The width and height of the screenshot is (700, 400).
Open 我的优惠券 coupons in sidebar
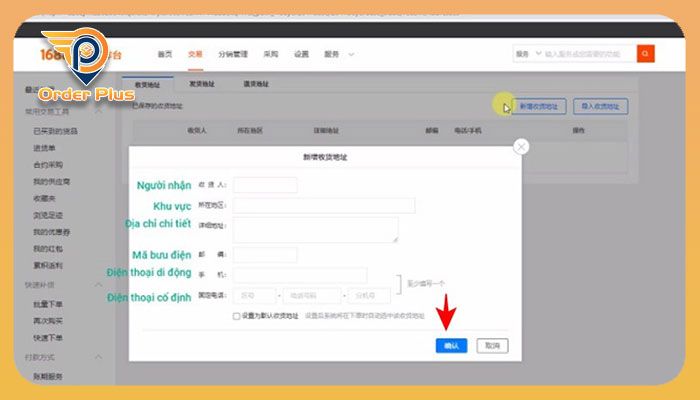[x=51, y=232]
